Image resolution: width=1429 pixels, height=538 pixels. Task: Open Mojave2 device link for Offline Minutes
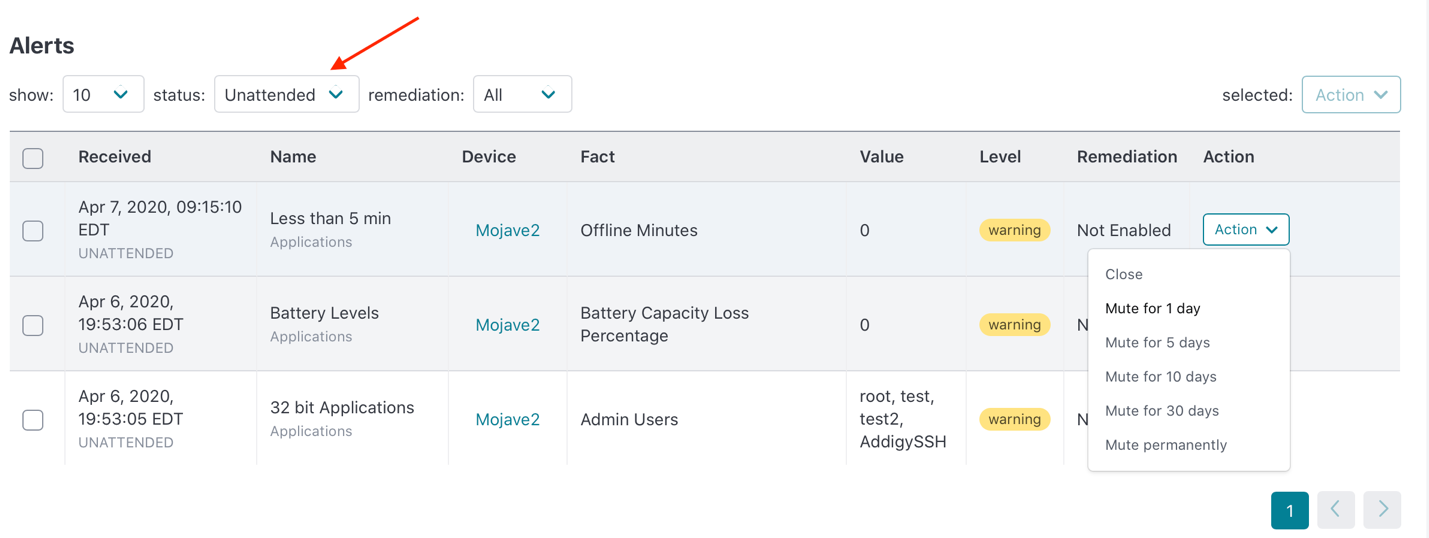point(507,230)
